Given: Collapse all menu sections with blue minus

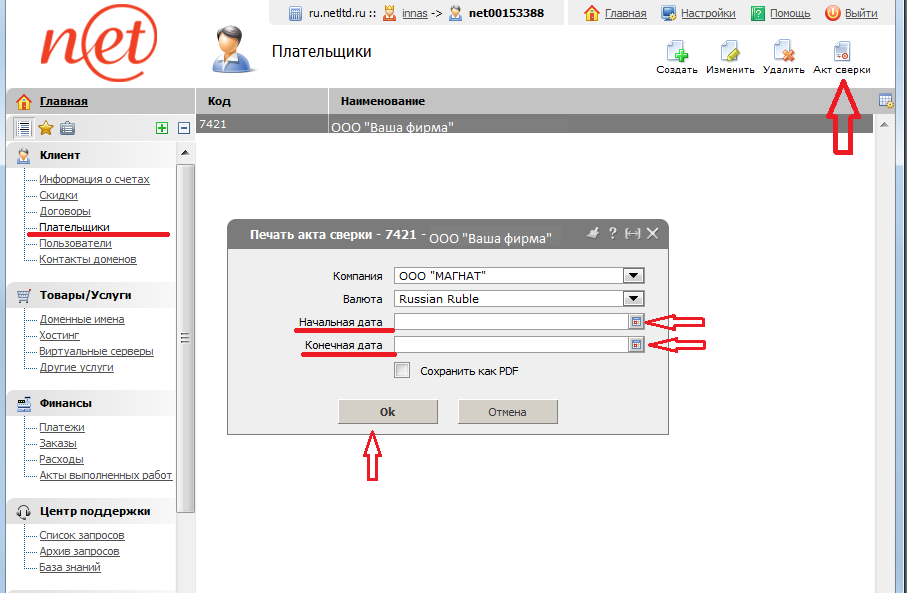Looking at the screenshot, I should [x=183, y=127].
